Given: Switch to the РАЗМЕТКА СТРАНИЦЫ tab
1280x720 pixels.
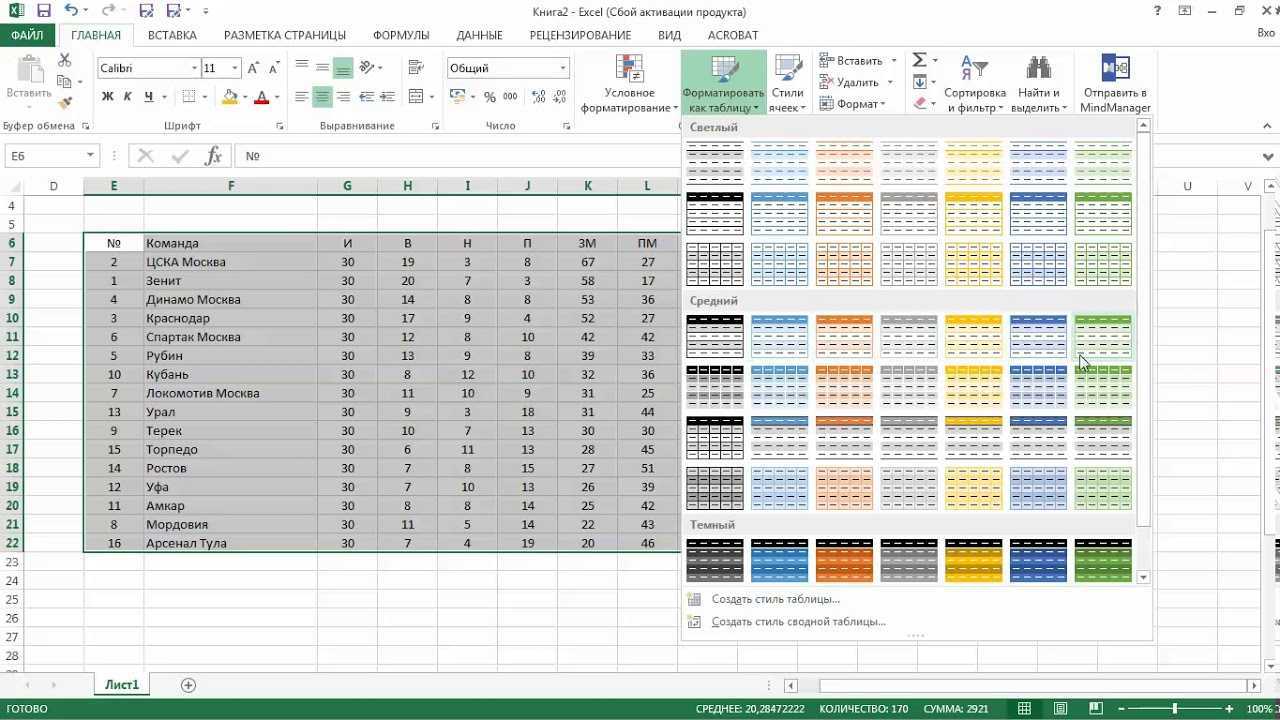Looking at the screenshot, I should [x=285, y=35].
